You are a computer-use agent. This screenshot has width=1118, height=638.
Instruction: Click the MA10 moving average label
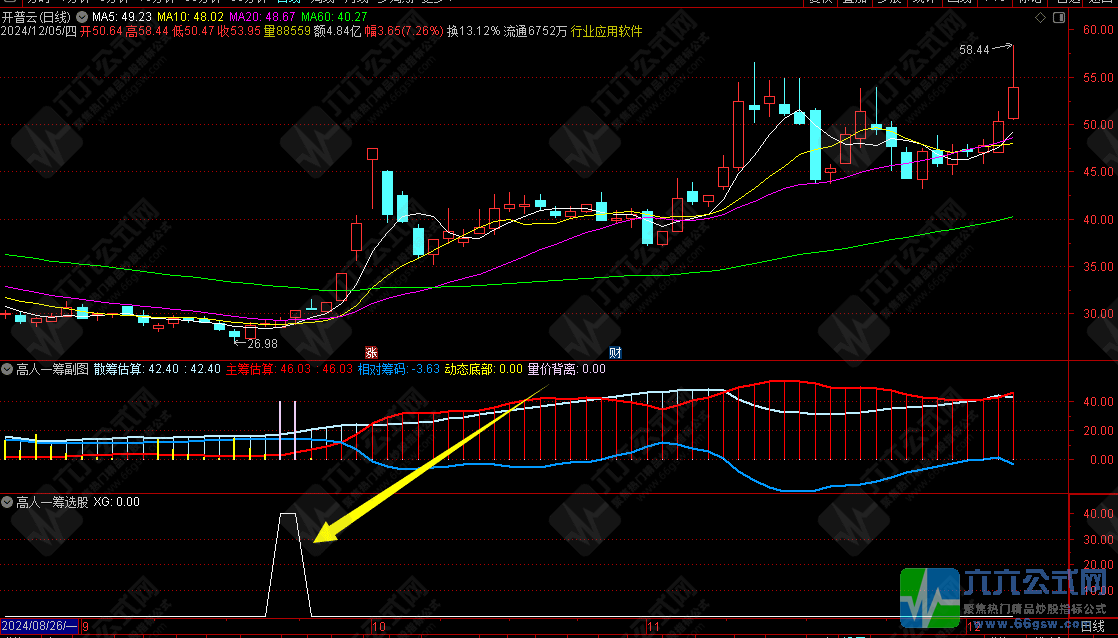click(x=189, y=17)
